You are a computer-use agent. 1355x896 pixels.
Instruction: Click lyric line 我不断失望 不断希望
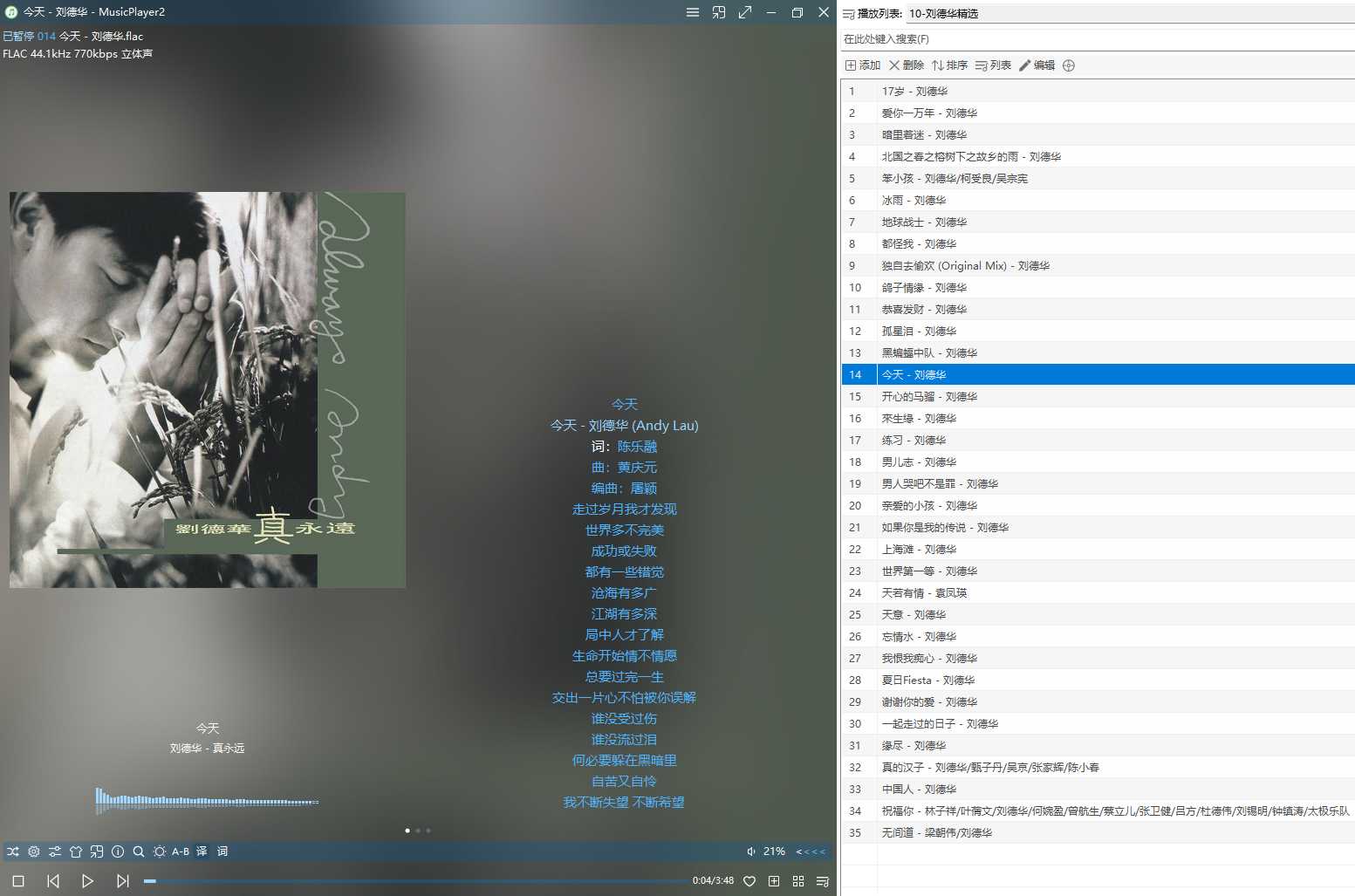624,803
